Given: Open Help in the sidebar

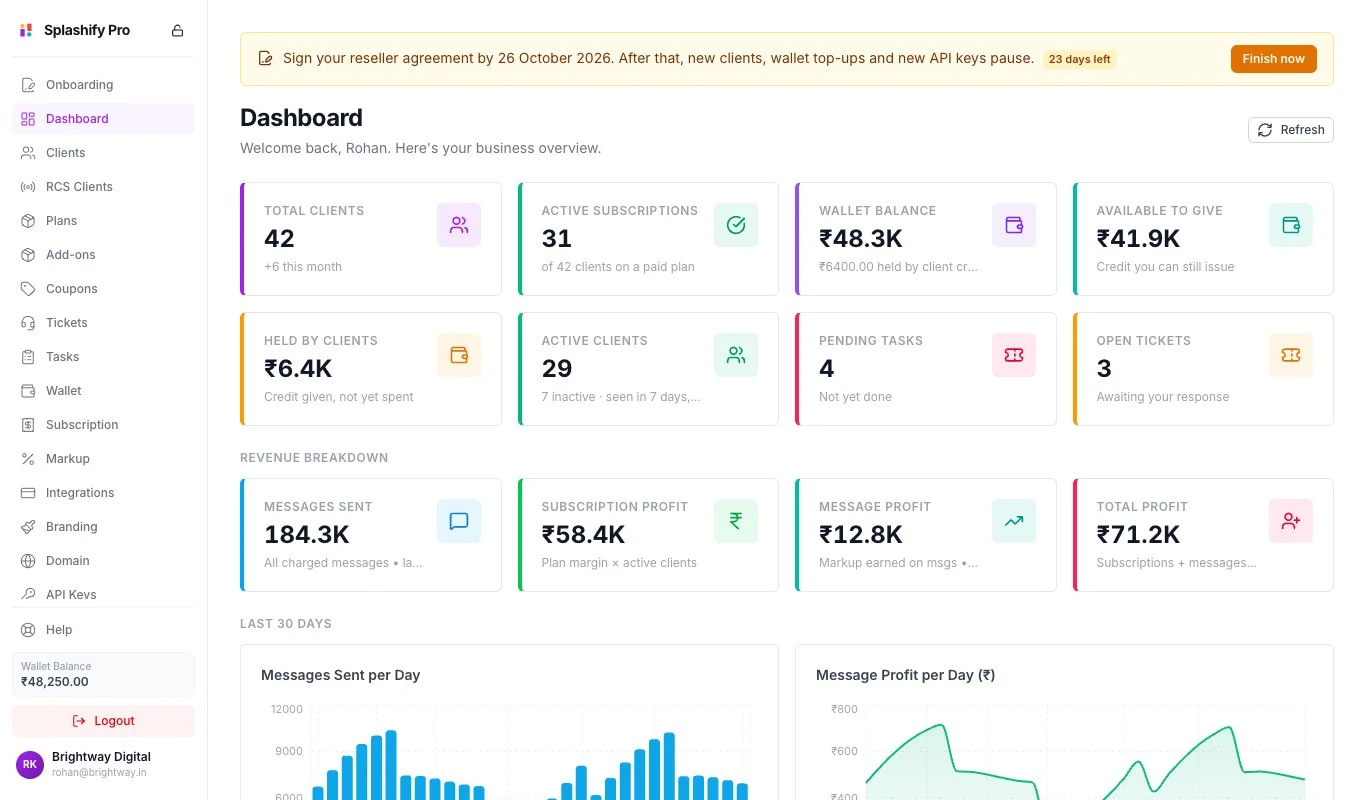Looking at the screenshot, I should tap(103, 630).
